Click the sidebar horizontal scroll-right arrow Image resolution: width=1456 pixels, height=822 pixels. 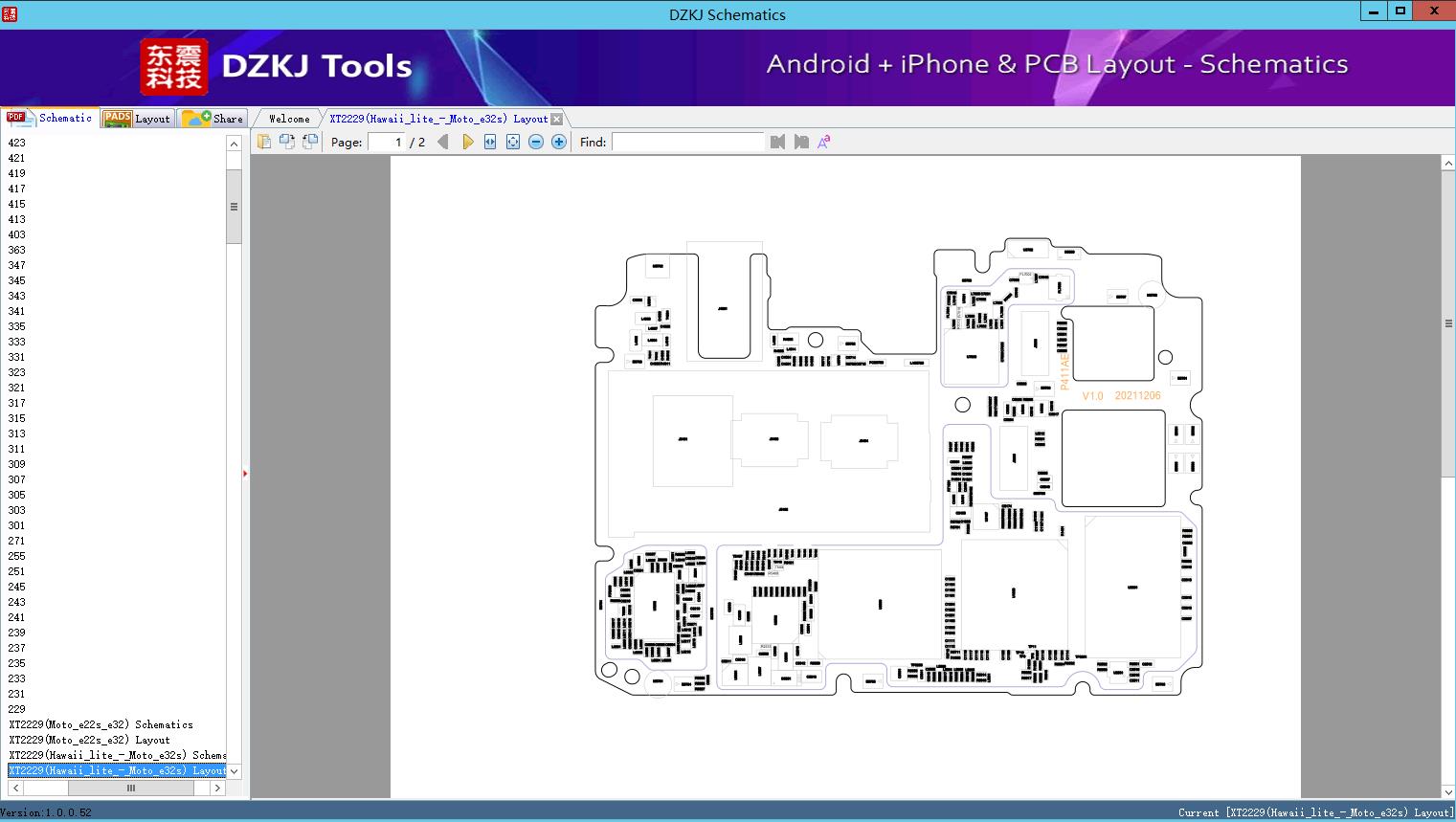coord(217,789)
